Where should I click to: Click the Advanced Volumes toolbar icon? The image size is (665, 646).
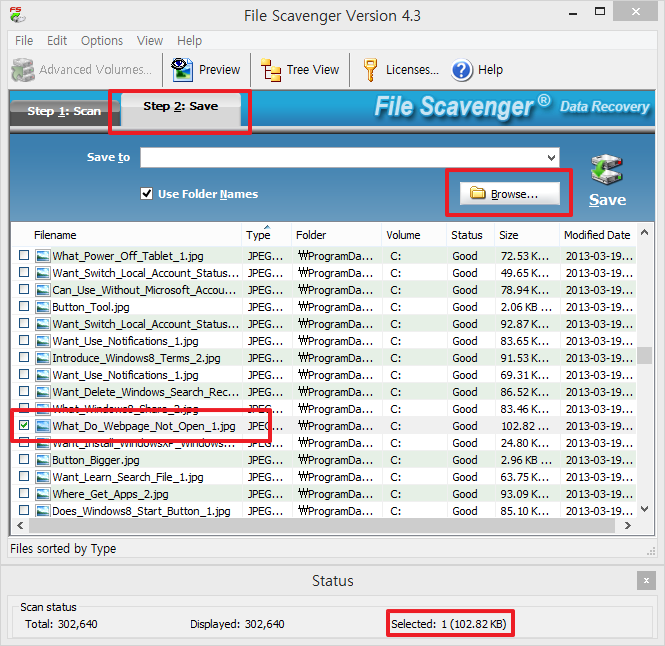23,70
